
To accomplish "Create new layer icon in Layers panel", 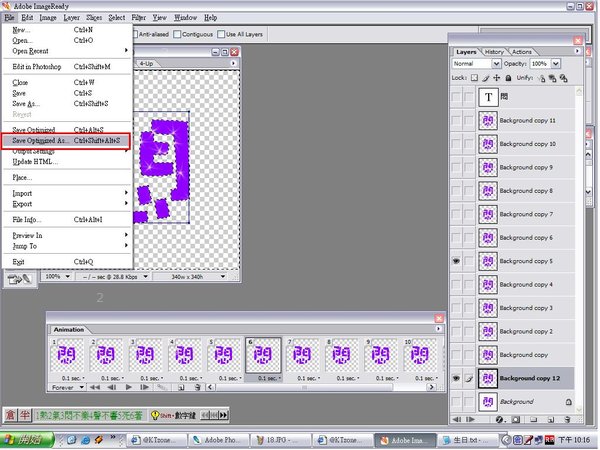I will point(551,420).
